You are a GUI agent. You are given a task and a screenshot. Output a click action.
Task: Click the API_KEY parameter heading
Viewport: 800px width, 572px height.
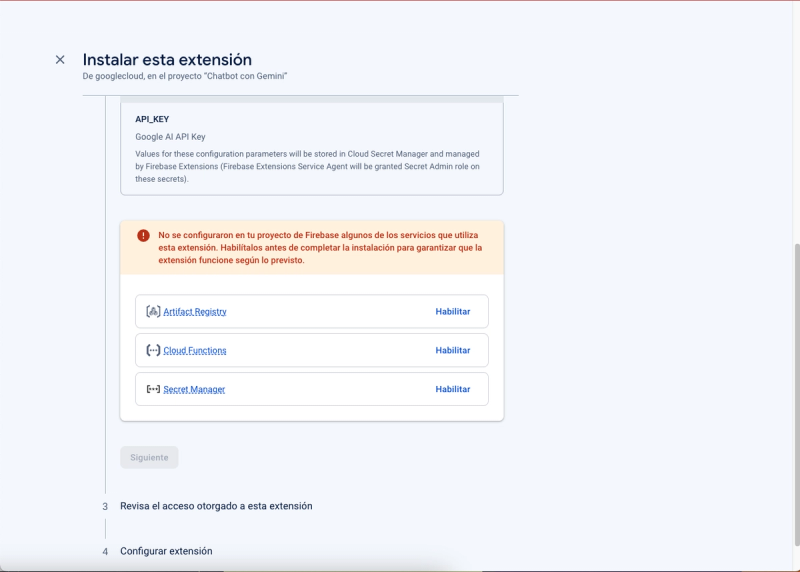(x=152, y=119)
